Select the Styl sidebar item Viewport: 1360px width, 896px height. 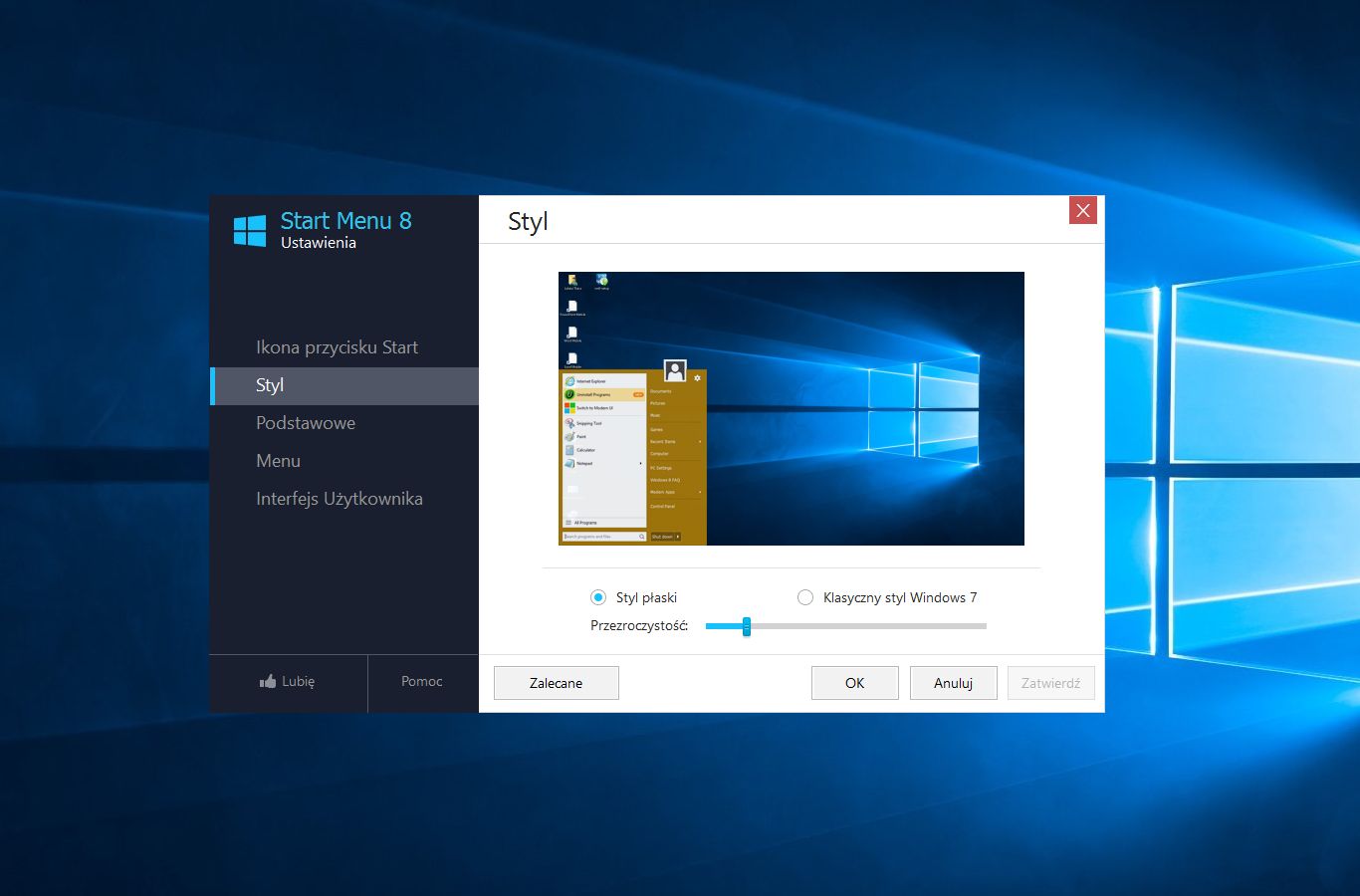coord(344,385)
